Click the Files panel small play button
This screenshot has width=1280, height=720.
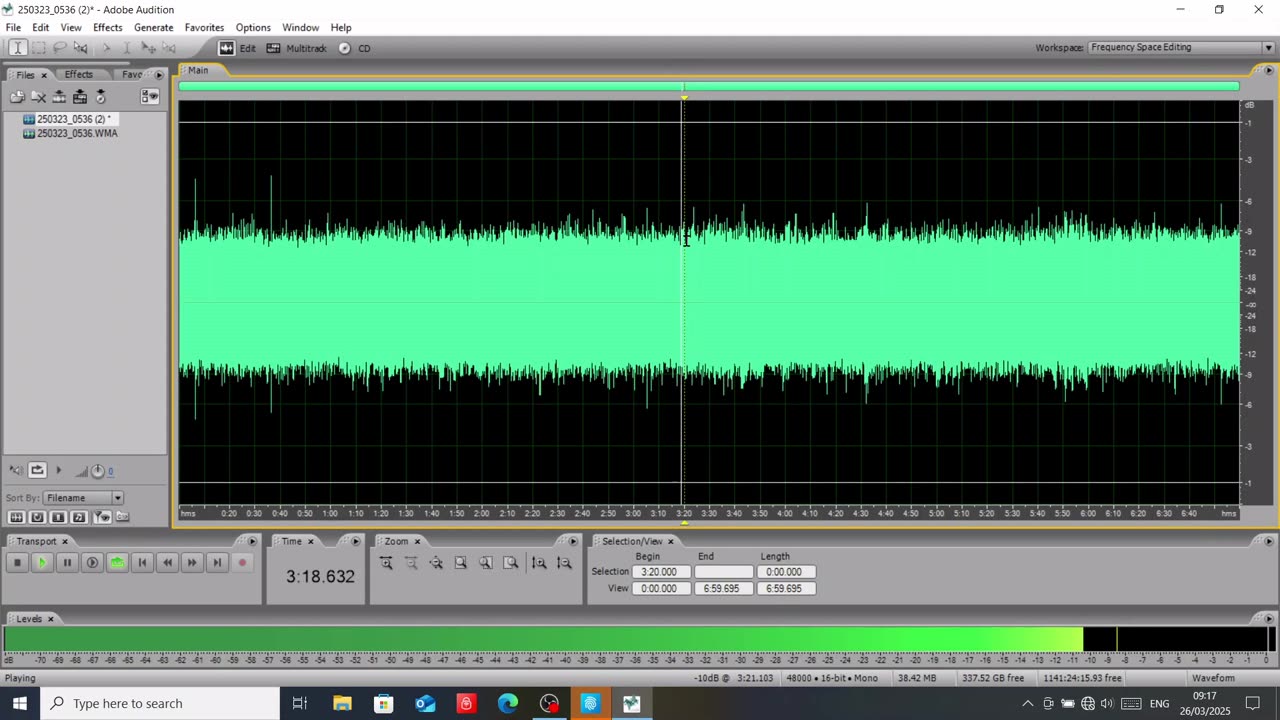point(58,470)
